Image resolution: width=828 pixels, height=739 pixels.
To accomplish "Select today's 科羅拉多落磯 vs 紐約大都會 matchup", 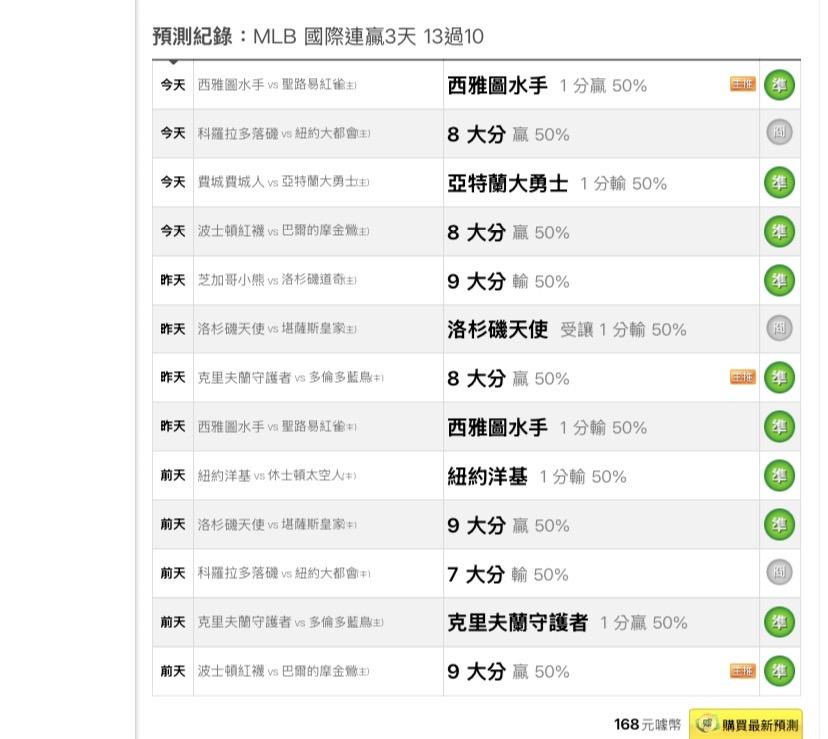I will (x=284, y=133).
